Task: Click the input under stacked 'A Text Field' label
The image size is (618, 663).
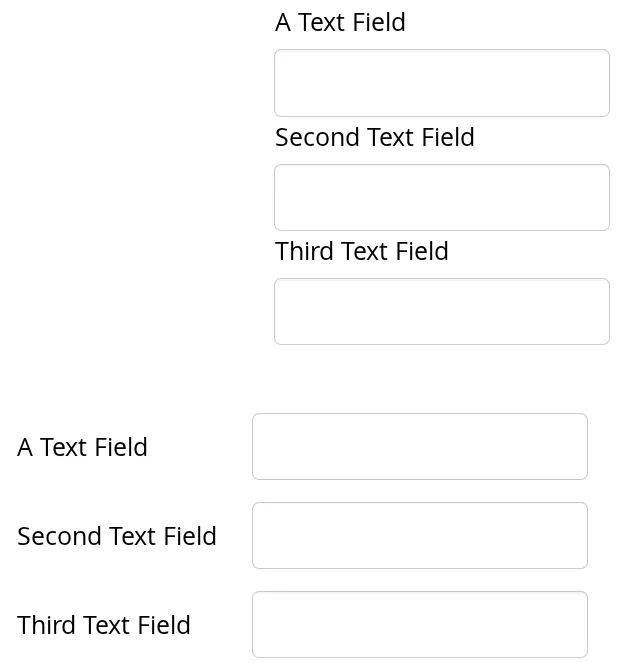Action: pos(441,83)
